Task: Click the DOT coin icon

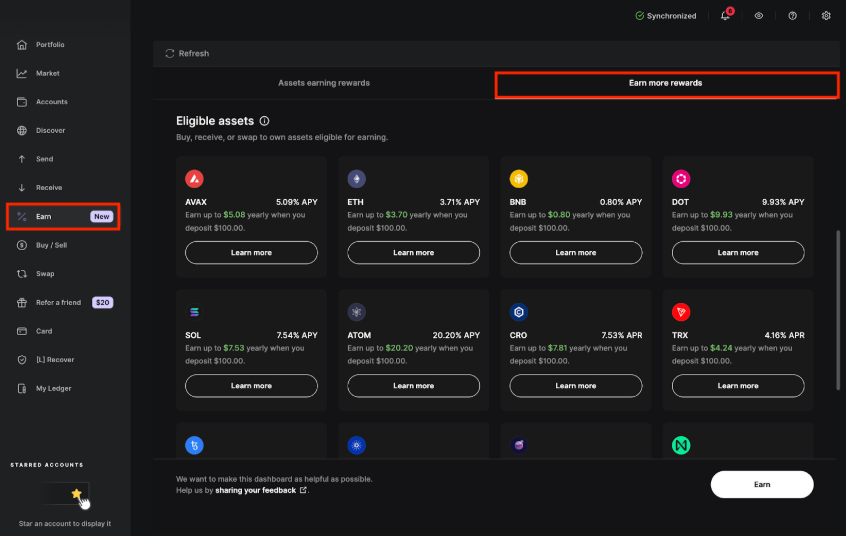Action: pyautogui.click(x=681, y=179)
